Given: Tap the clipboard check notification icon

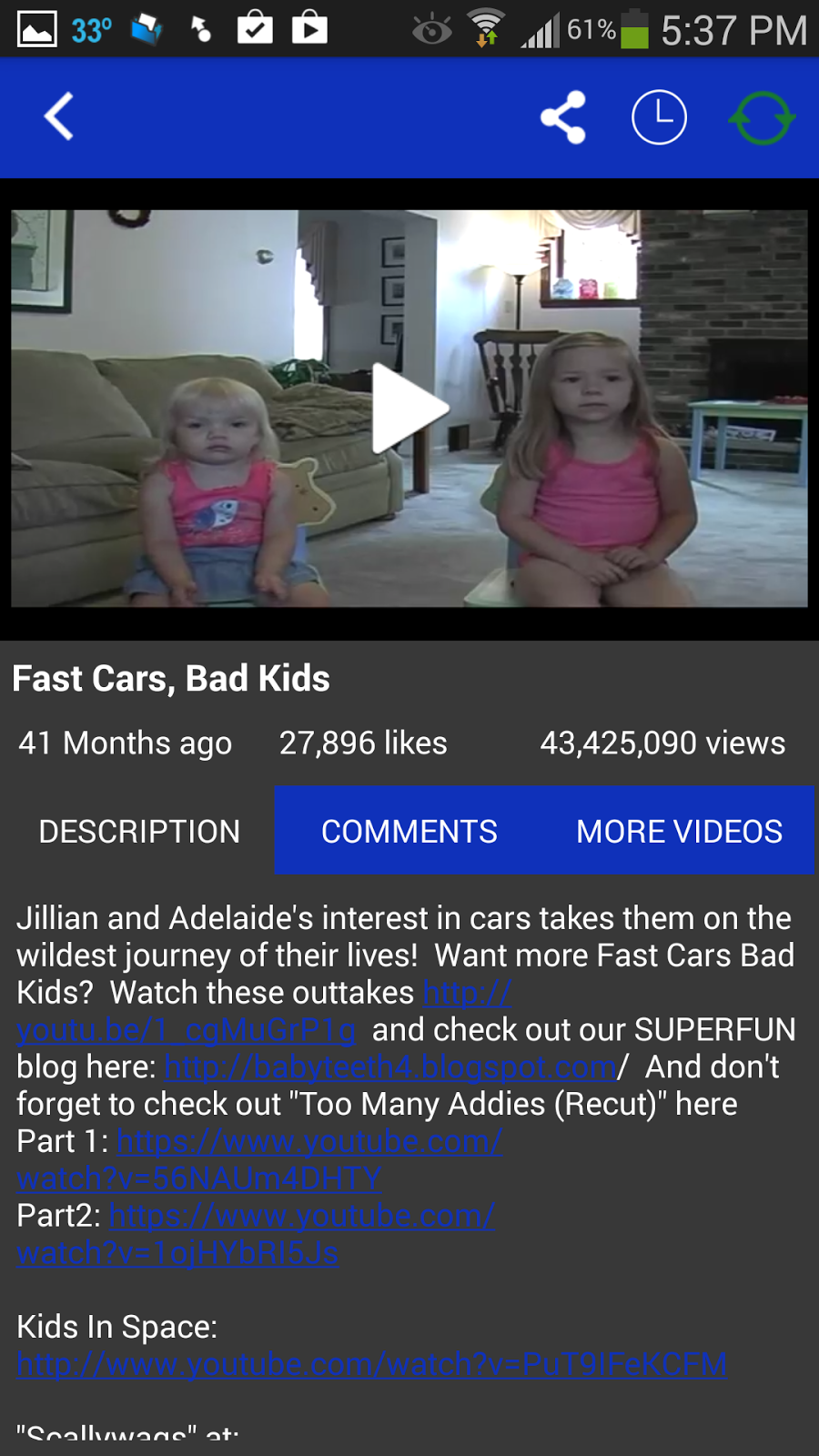Looking at the screenshot, I should pyautogui.click(x=255, y=28).
